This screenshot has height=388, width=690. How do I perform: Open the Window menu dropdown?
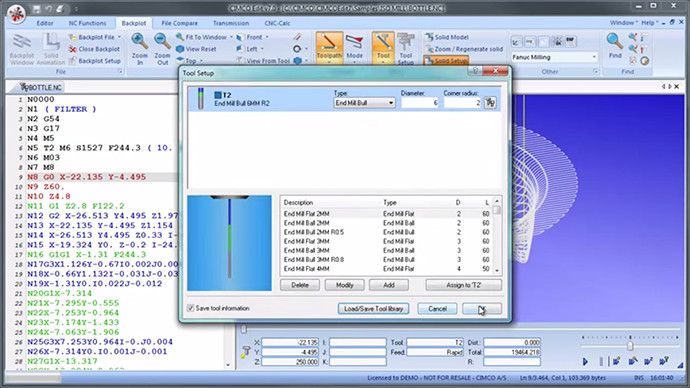point(624,22)
